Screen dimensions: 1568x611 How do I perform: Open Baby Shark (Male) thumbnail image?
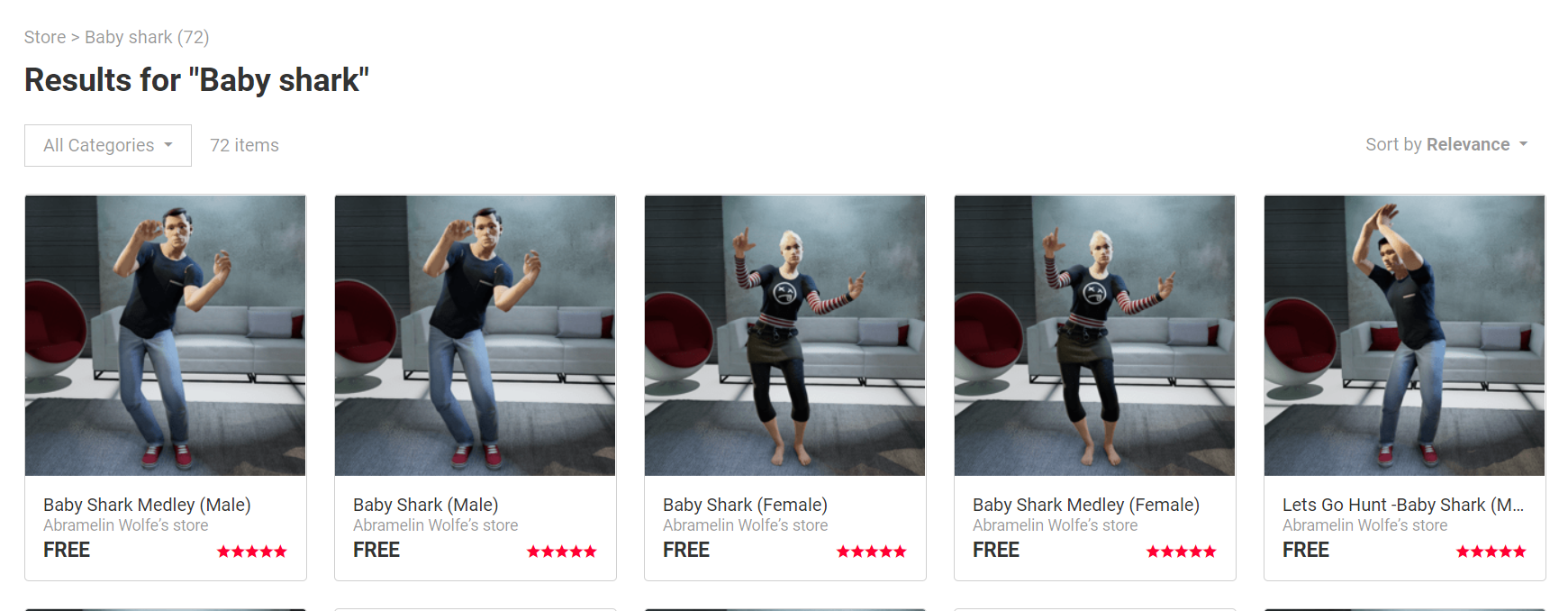pyautogui.click(x=476, y=335)
